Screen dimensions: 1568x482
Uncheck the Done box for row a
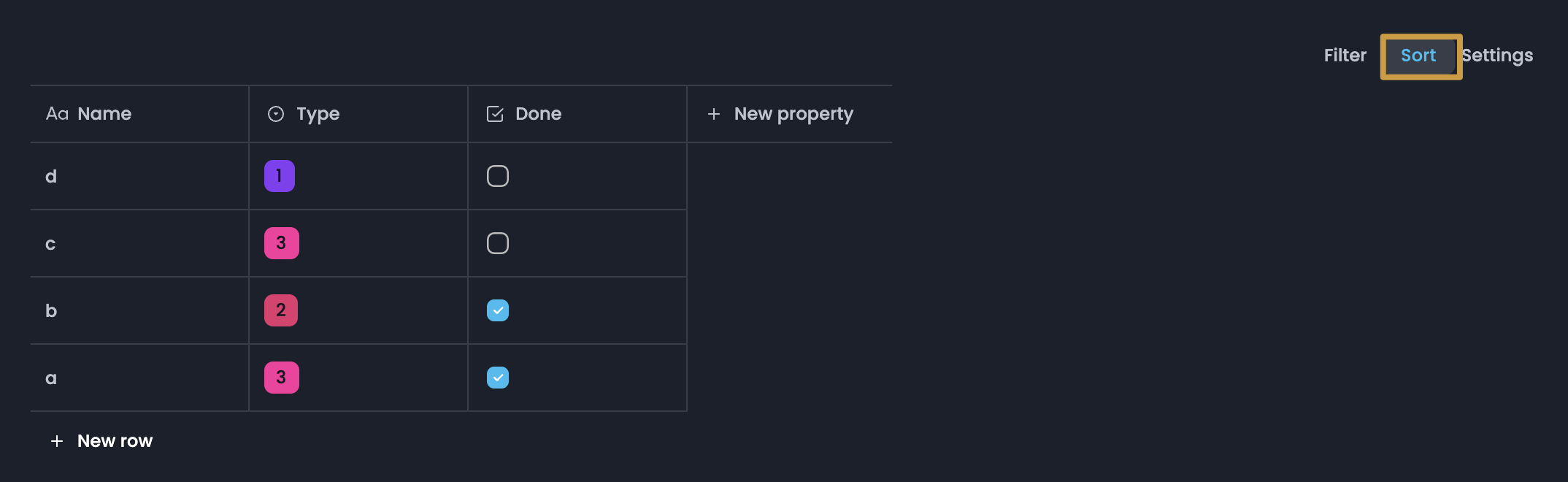[498, 378]
